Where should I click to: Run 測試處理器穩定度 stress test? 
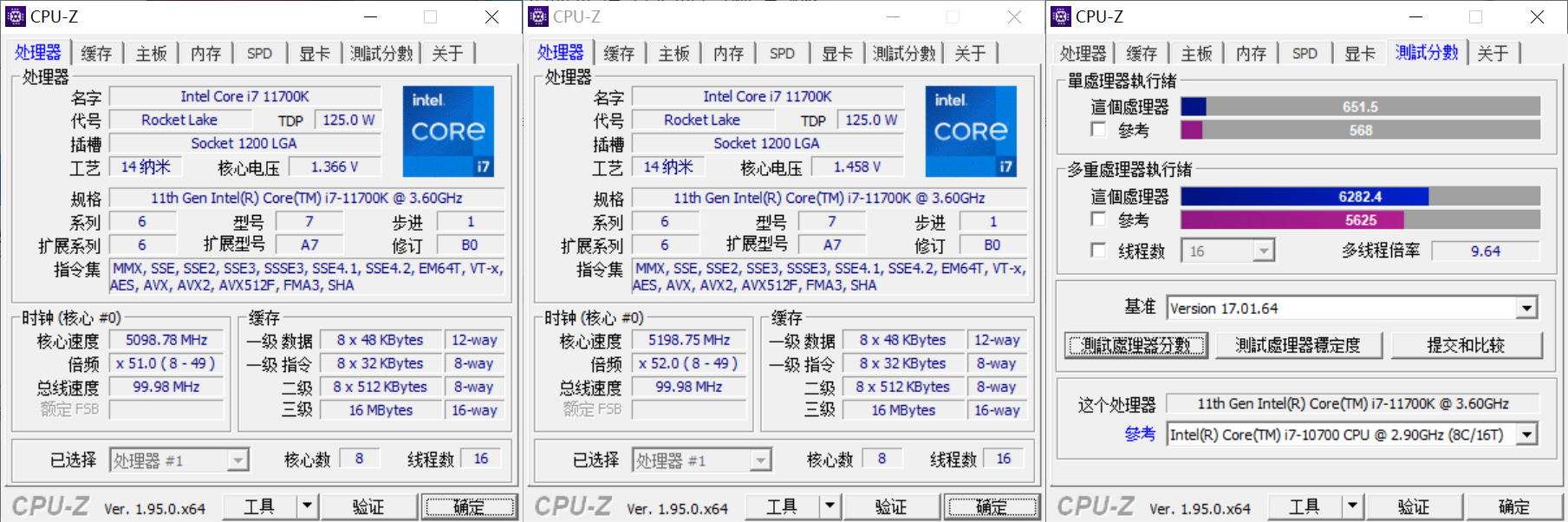1298,345
